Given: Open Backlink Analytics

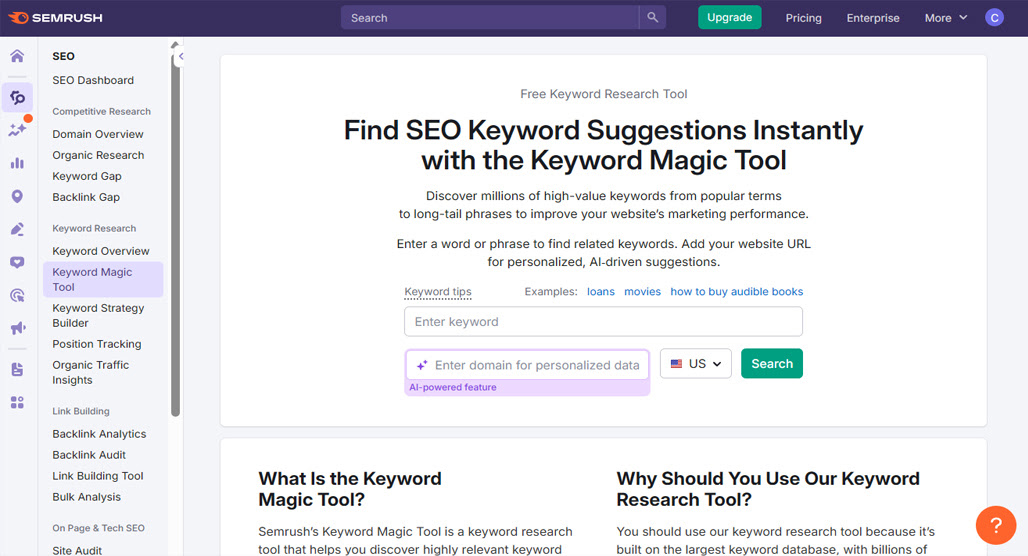Looking at the screenshot, I should (99, 433).
